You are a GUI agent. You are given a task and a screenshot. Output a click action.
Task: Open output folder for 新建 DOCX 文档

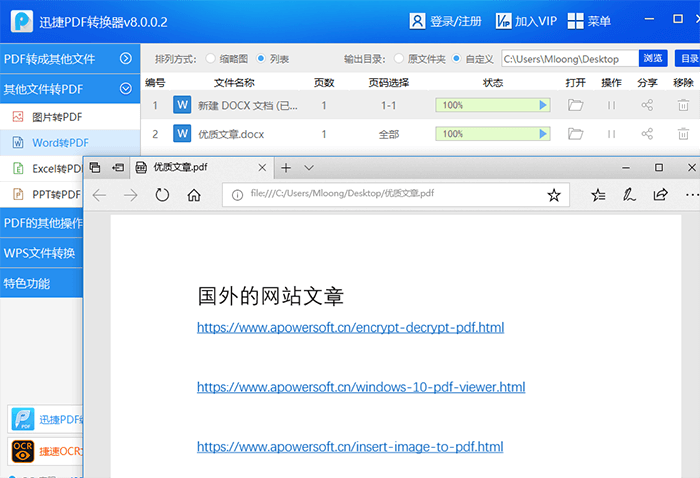click(575, 105)
